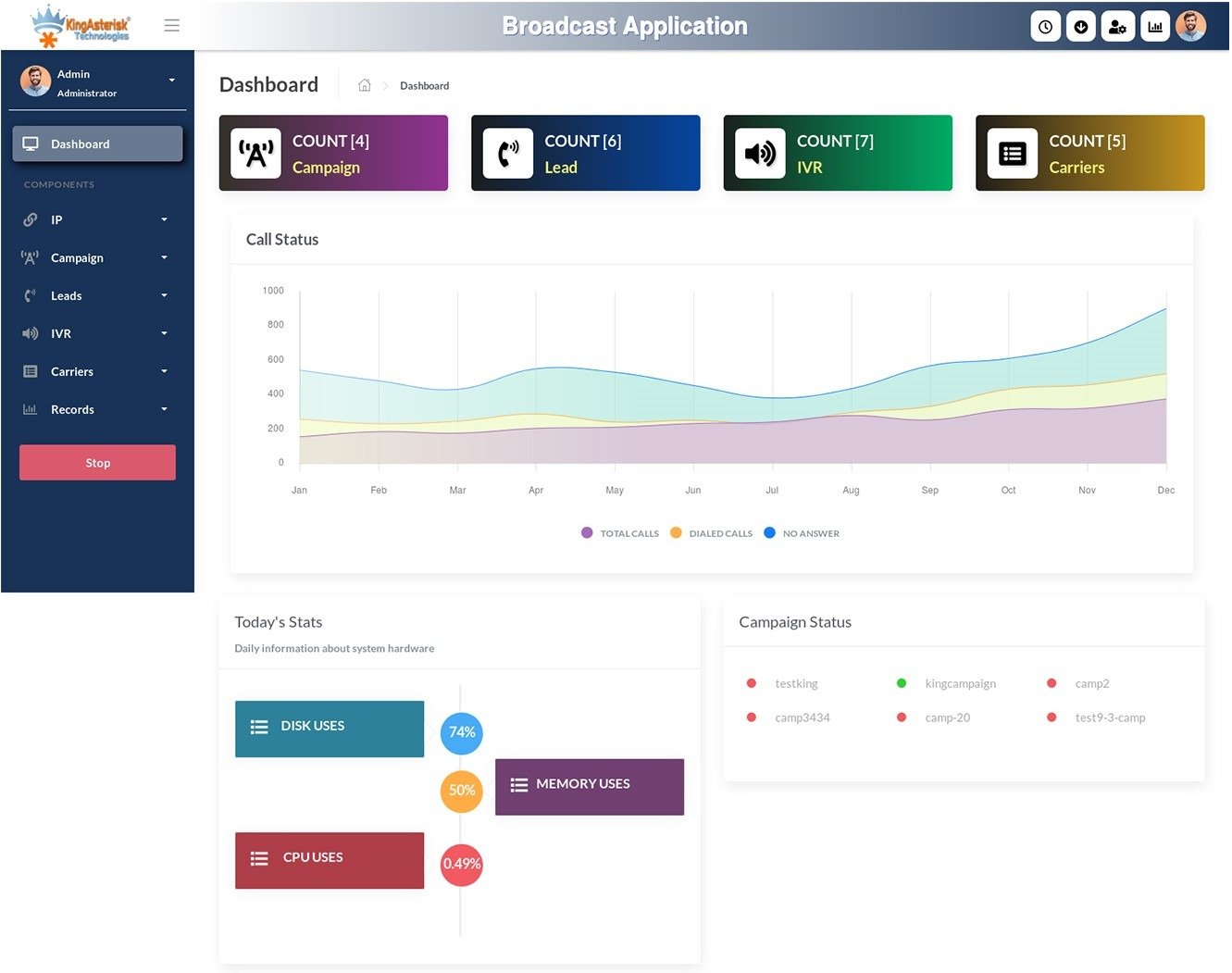Click the Carriers sidebar icon
Image resolution: width=1232 pixels, height=973 pixels.
(x=29, y=371)
